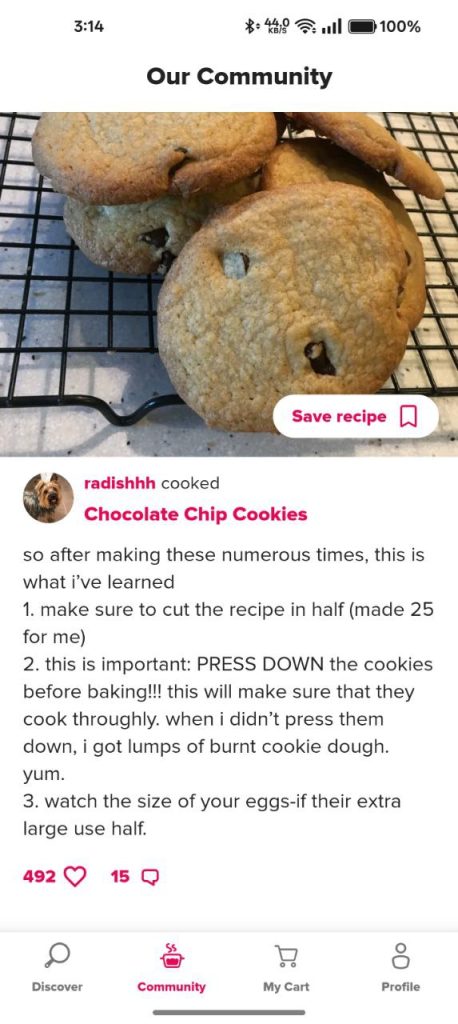Open the radishhh username link
The width and height of the screenshot is (458, 1024).
tap(120, 483)
